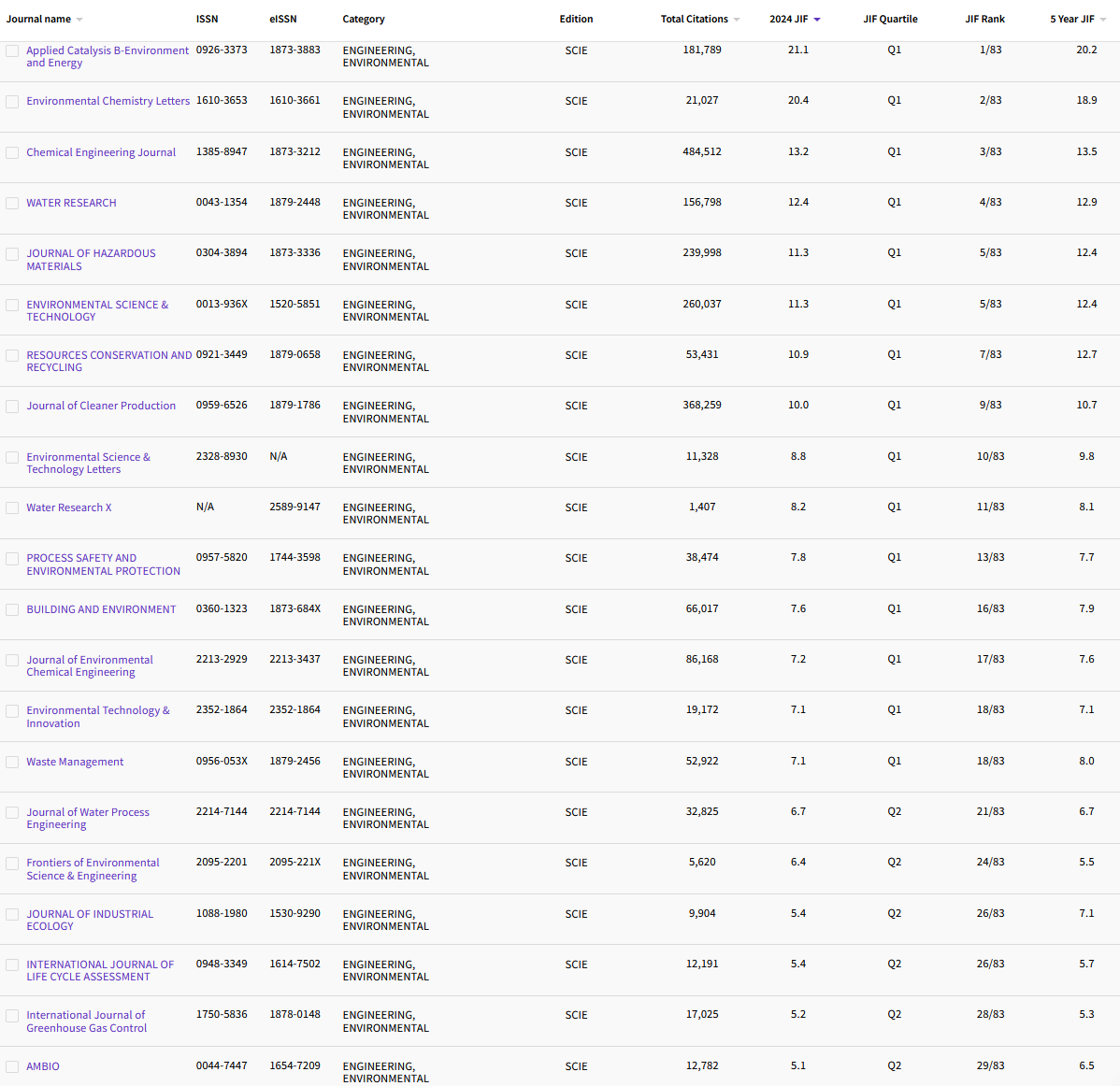Image resolution: width=1120 pixels, height=1086 pixels.
Task: Open the Journal name sort dropdown arrow
Action: click(79, 18)
